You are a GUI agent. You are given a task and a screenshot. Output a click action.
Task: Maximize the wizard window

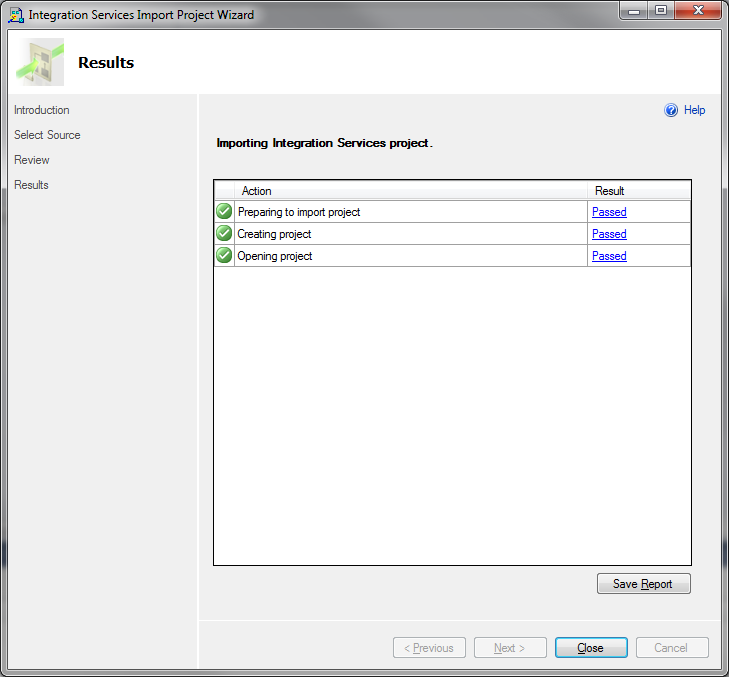pos(661,10)
